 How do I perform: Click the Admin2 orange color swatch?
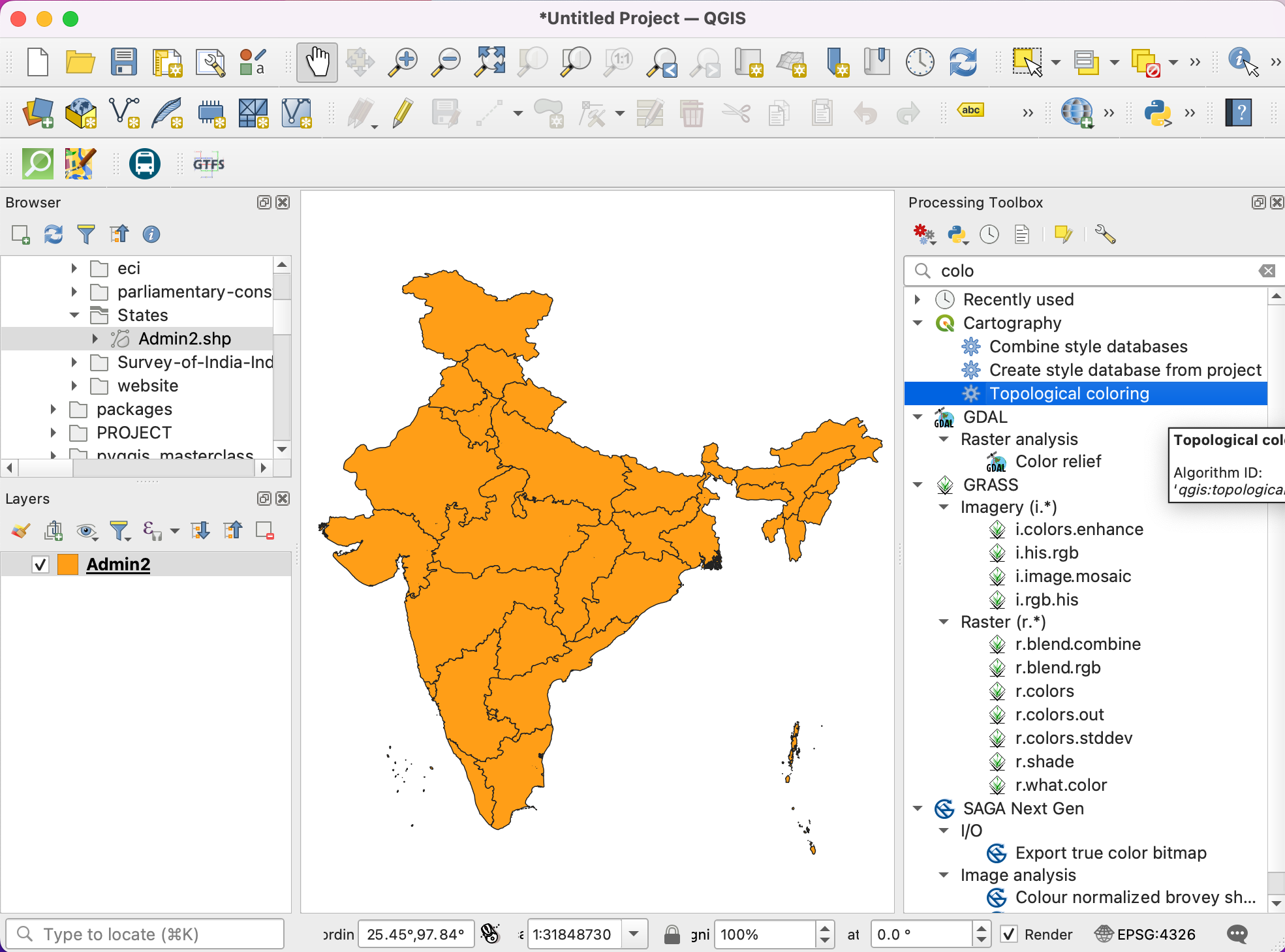coord(68,564)
